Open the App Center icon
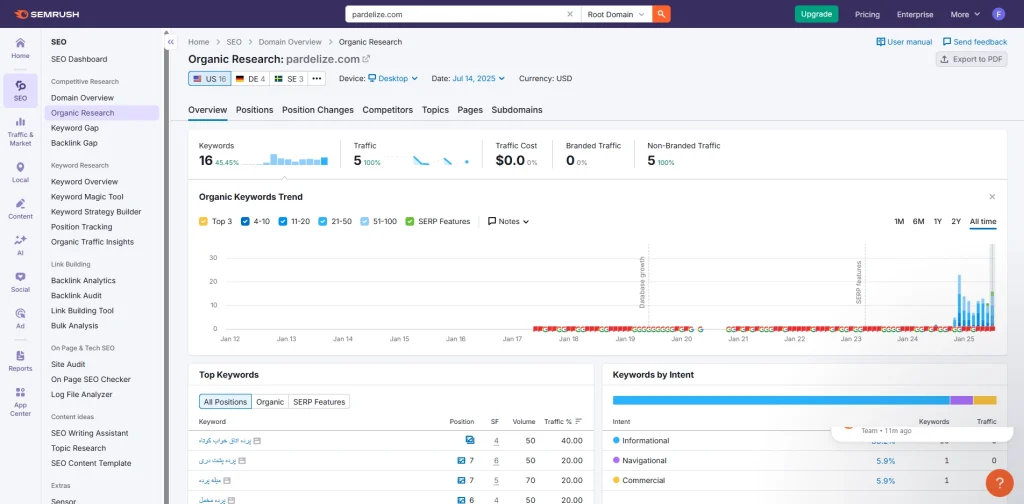The image size is (1024, 504). pyautogui.click(x=20, y=402)
